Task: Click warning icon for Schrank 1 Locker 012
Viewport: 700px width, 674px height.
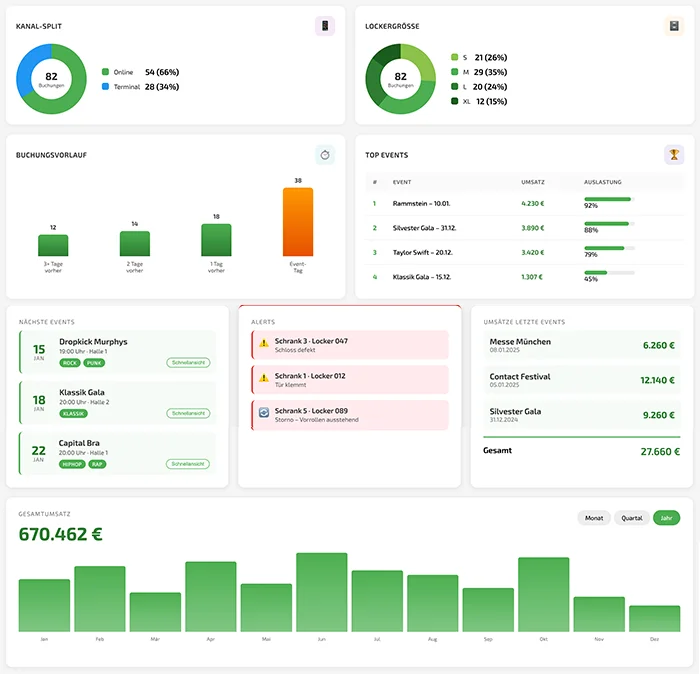Action: [x=264, y=378]
